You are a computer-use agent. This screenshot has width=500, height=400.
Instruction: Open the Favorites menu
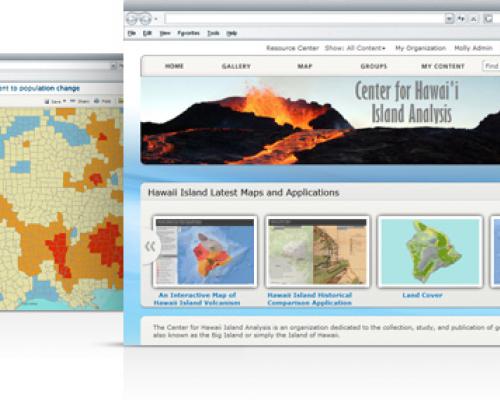[x=188, y=33]
